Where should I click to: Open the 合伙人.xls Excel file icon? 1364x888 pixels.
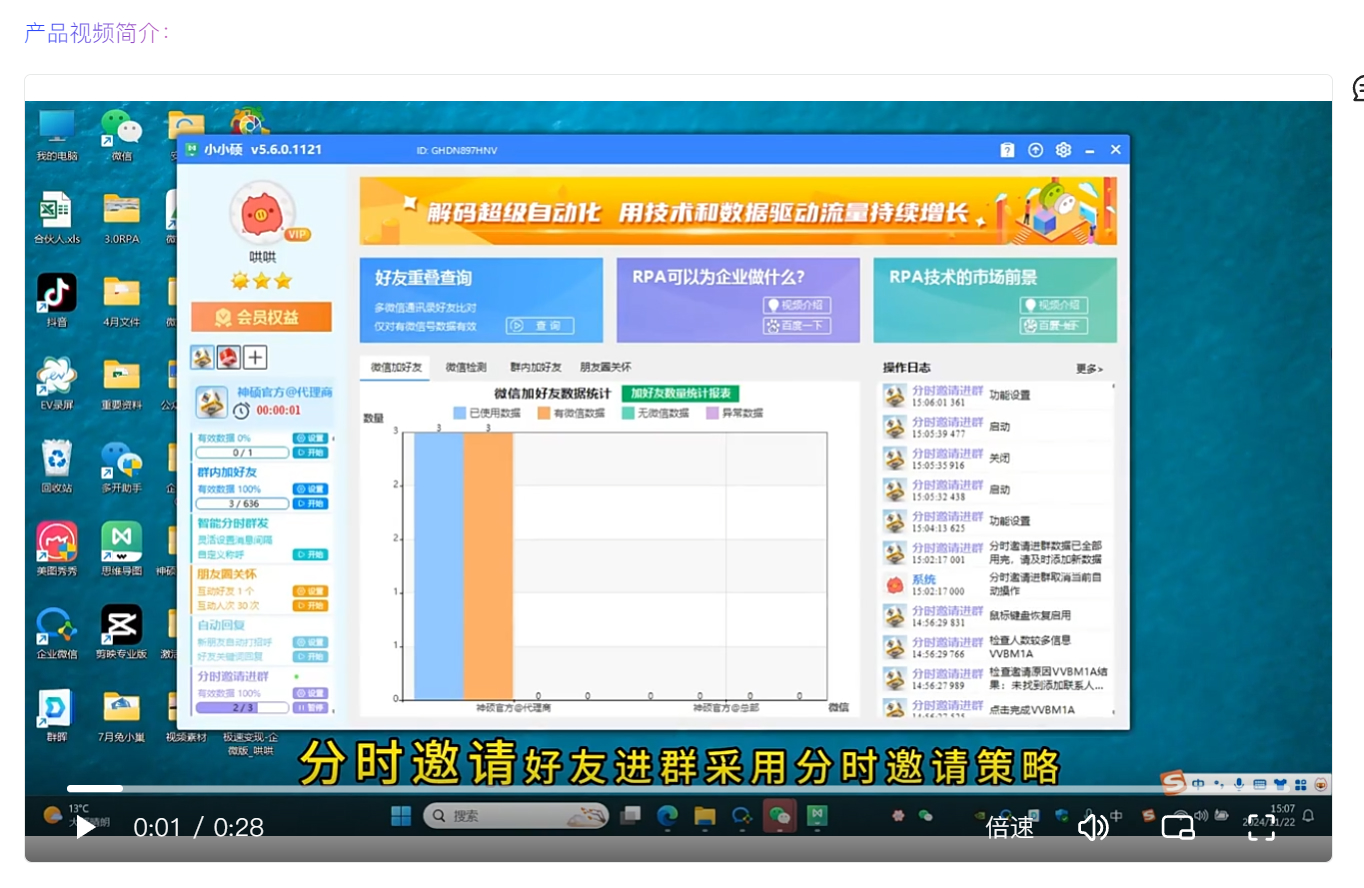pyautogui.click(x=57, y=218)
